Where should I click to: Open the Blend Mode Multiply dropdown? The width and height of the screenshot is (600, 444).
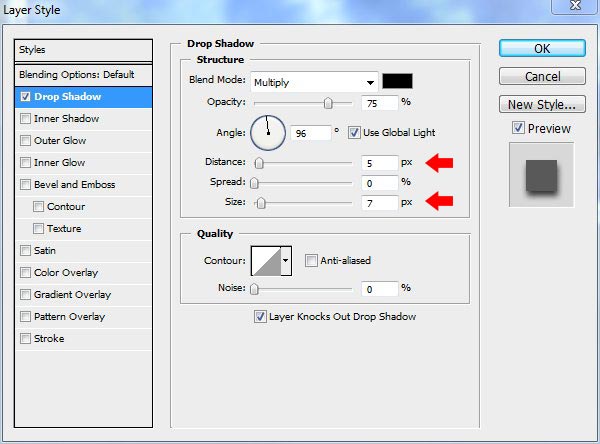pyautogui.click(x=314, y=82)
